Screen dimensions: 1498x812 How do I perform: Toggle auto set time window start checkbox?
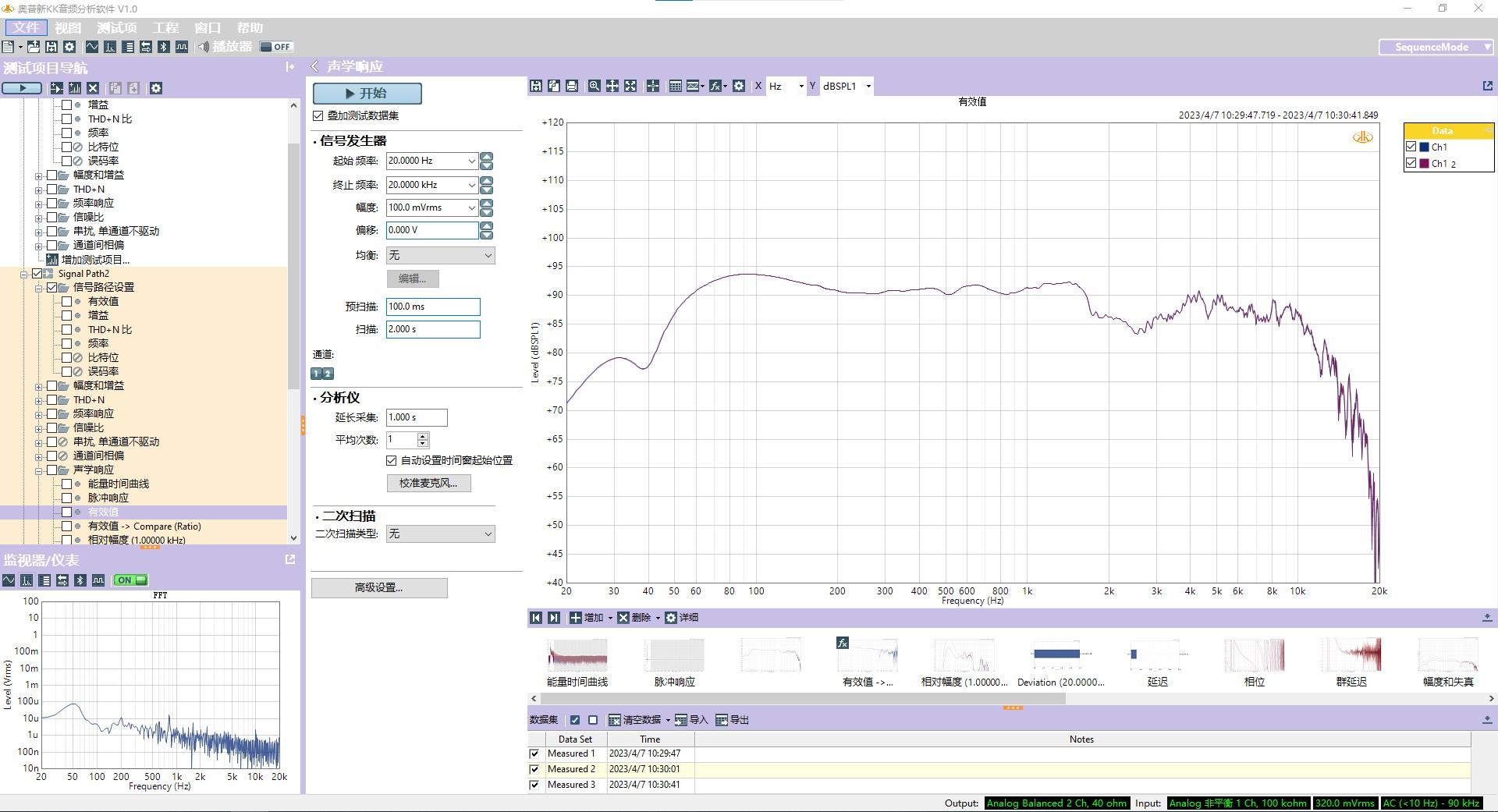pos(392,460)
